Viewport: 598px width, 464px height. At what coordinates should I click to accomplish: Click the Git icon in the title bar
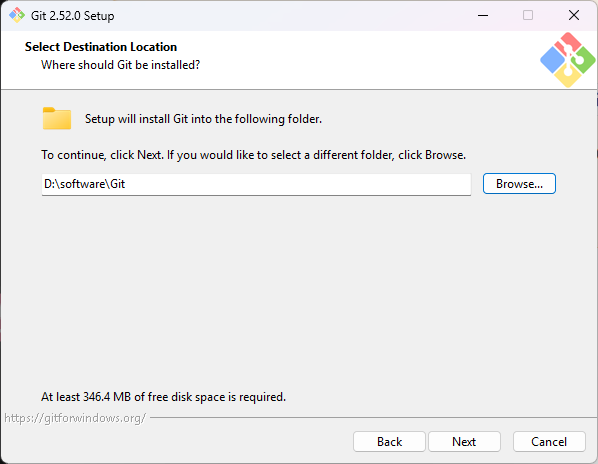pos(17,16)
